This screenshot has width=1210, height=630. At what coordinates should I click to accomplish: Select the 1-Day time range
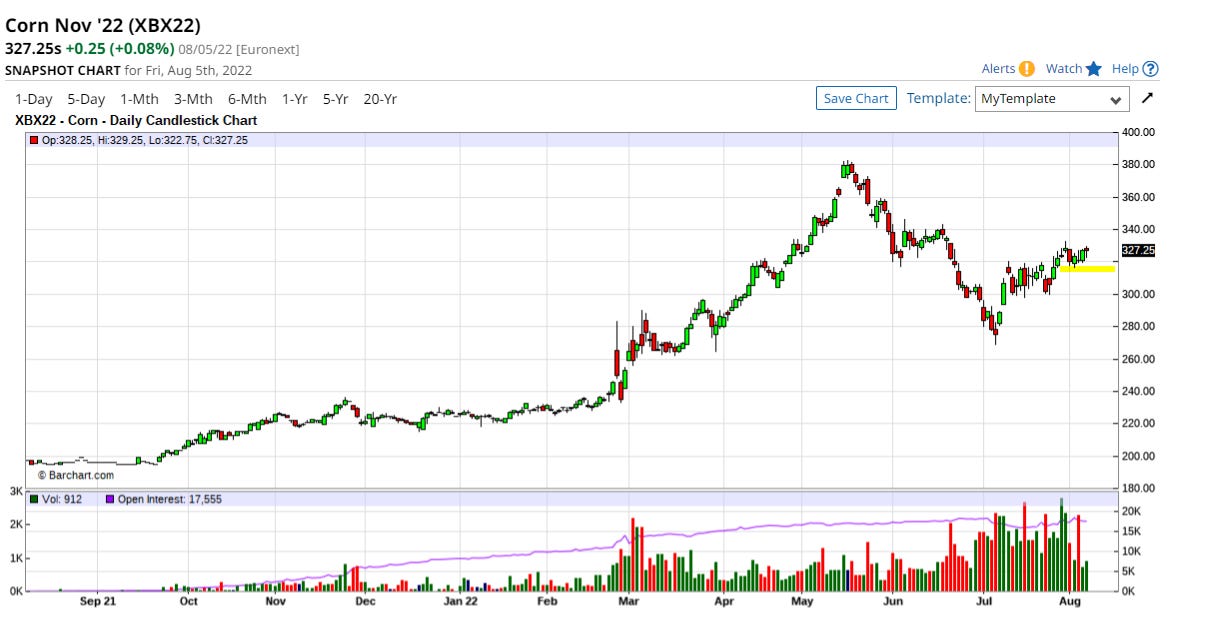click(34, 99)
